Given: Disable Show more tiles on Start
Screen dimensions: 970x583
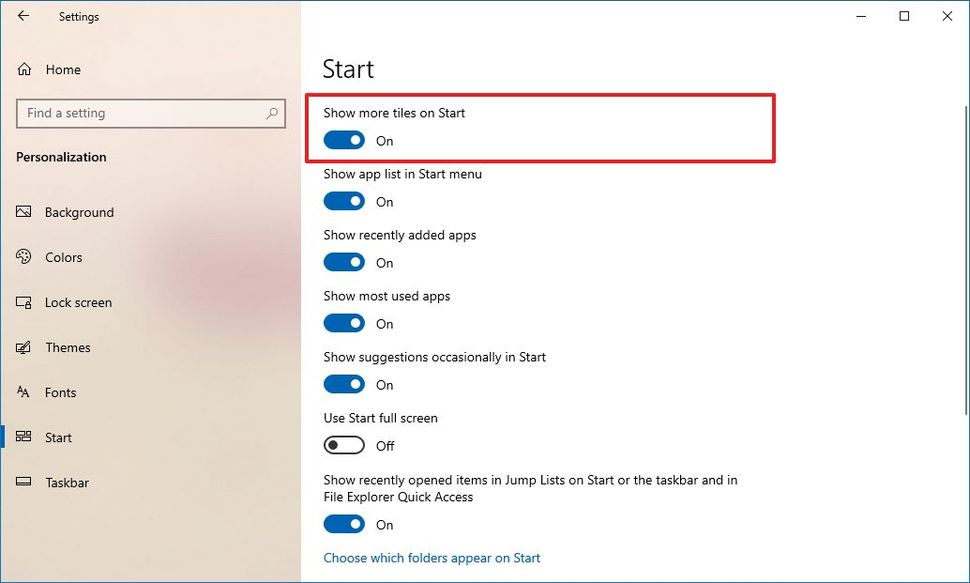Looking at the screenshot, I should (x=344, y=140).
